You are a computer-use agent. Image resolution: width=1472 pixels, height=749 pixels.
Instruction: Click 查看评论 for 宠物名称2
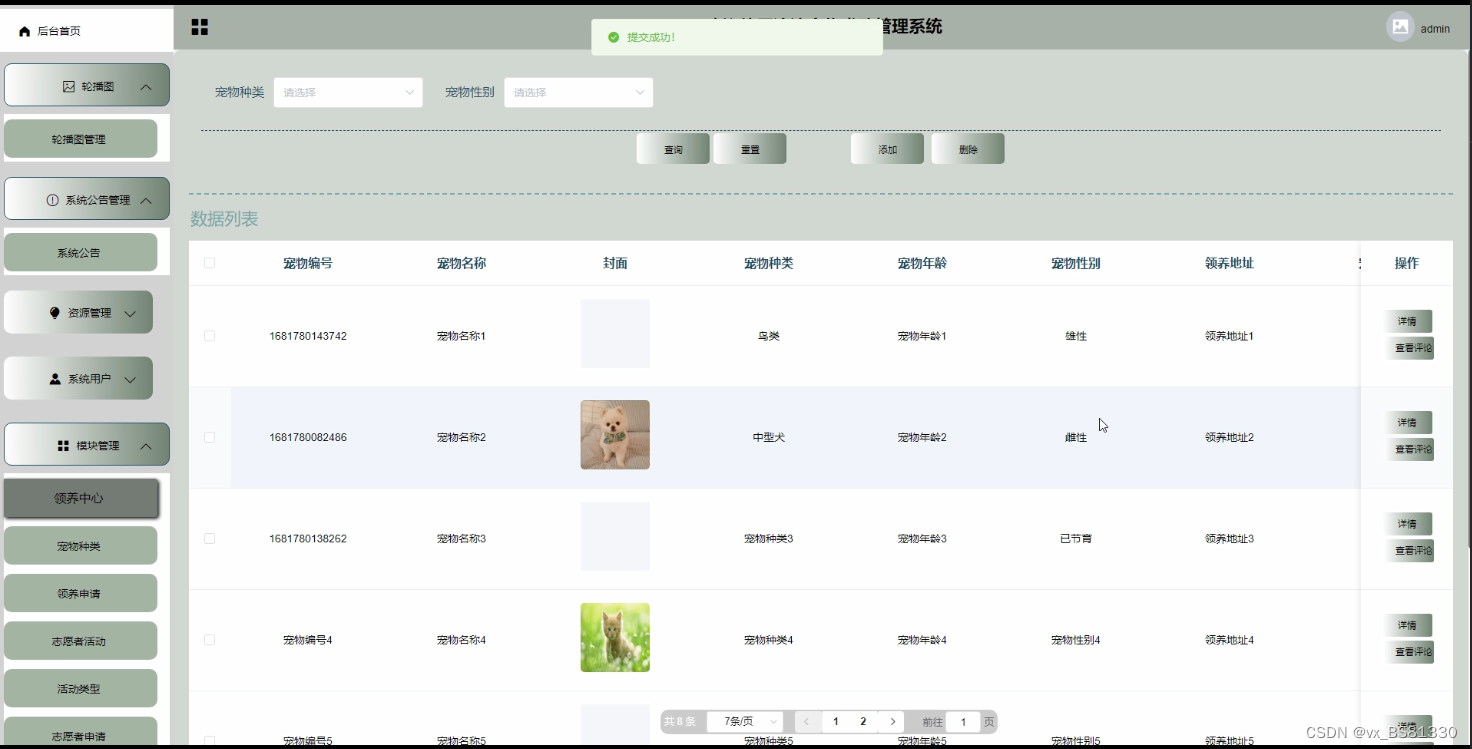tap(1409, 449)
